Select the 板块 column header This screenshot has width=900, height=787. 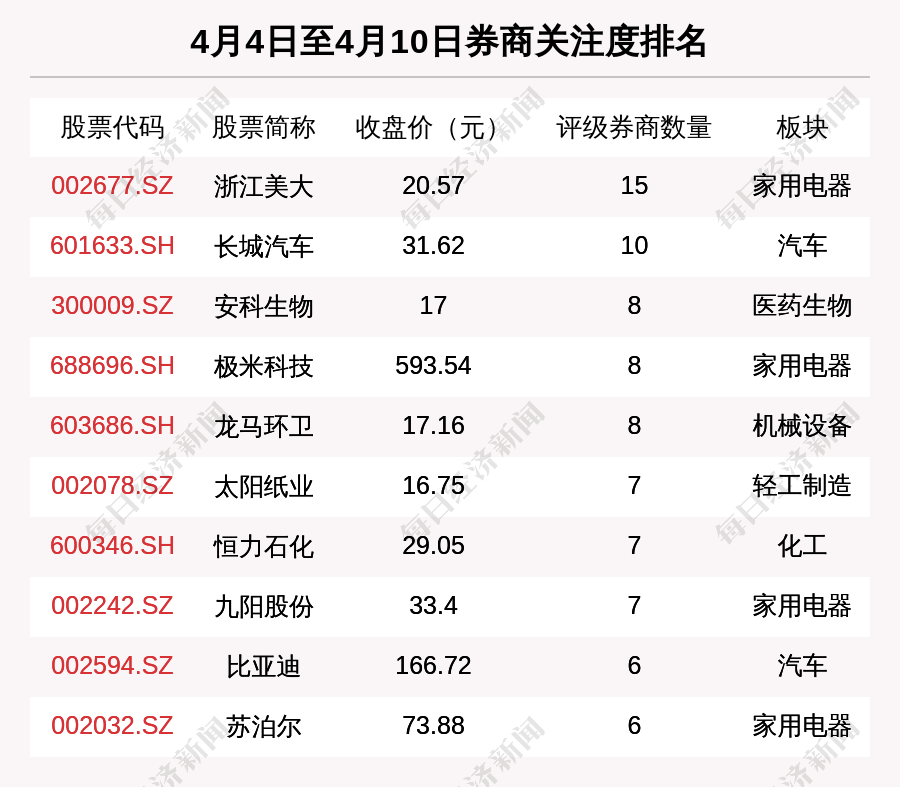tap(802, 127)
